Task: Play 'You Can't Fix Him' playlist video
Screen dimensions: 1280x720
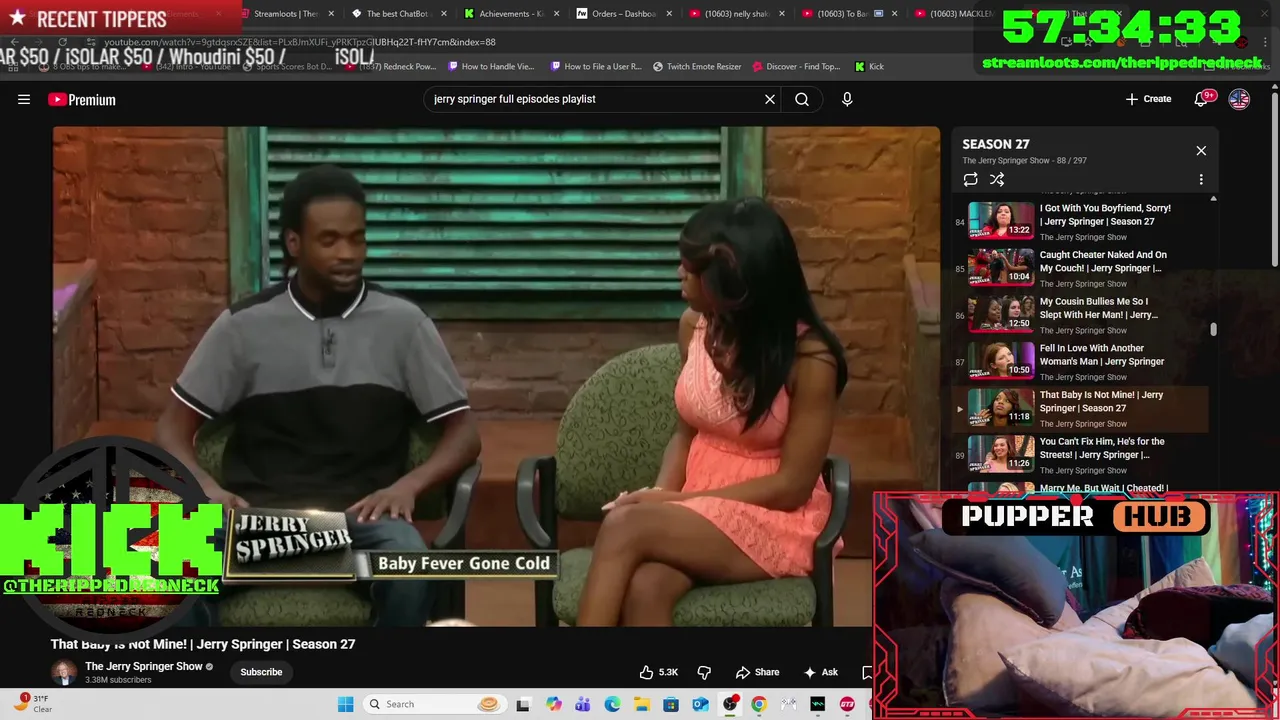Action: click(1085, 455)
